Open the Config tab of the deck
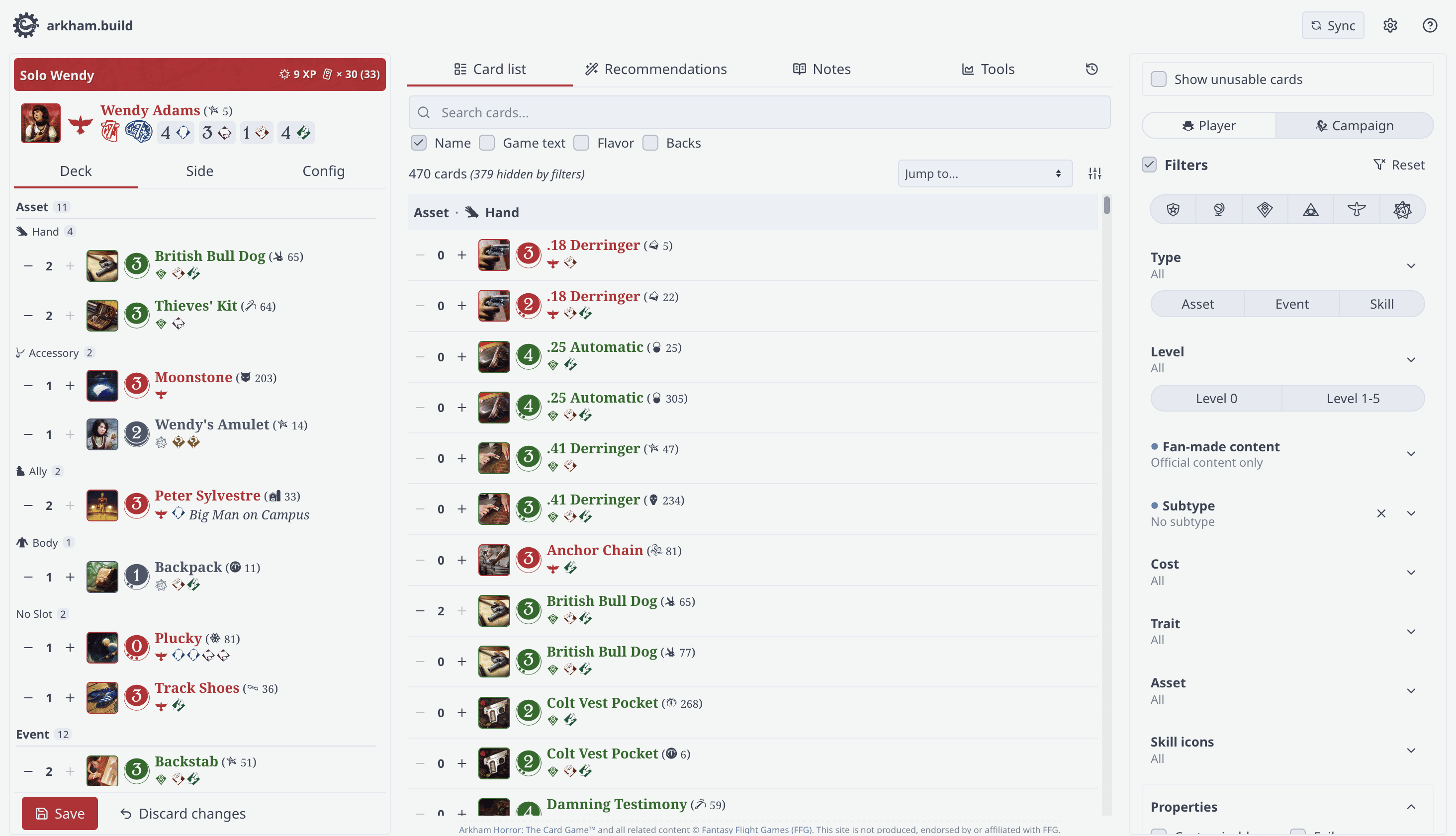Viewport: 1456px width, 836px height. coord(323,170)
